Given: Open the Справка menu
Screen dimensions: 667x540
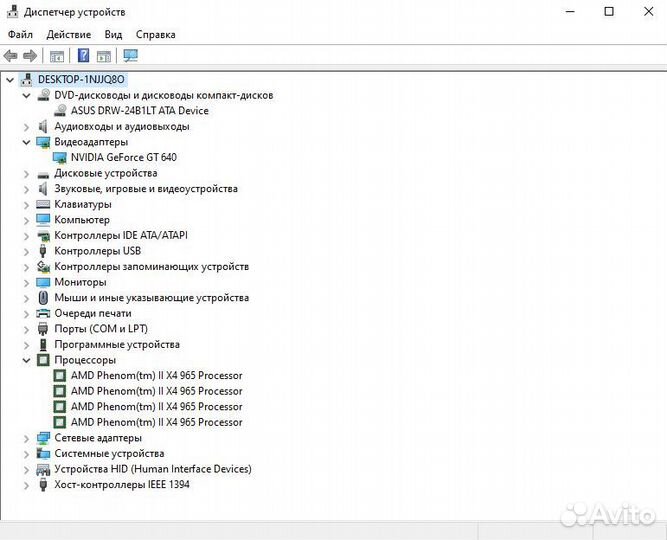Looking at the screenshot, I should (155, 34).
